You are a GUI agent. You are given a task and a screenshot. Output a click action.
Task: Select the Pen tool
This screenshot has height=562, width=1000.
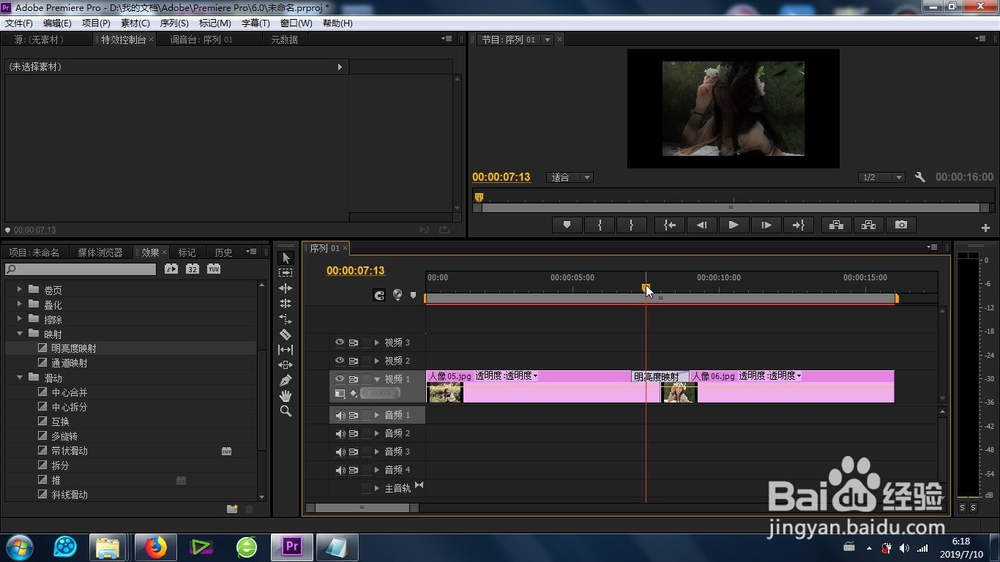[286, 380]
